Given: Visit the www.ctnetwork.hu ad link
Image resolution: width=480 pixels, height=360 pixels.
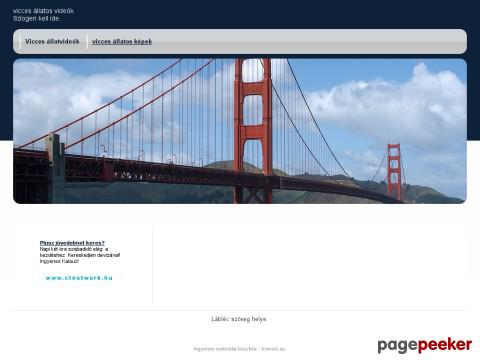Looking at the screenshot, I should [x=79, y=278].
